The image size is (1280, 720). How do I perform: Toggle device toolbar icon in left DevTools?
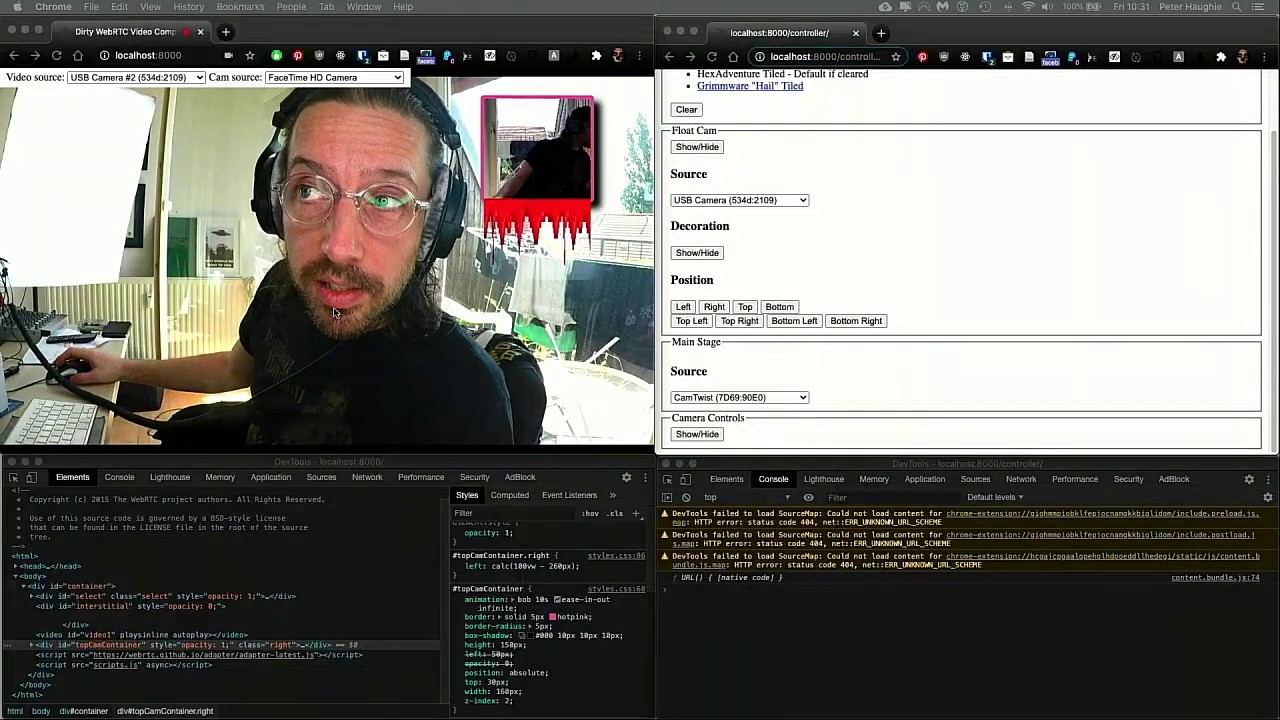click(x=32, y=477)
